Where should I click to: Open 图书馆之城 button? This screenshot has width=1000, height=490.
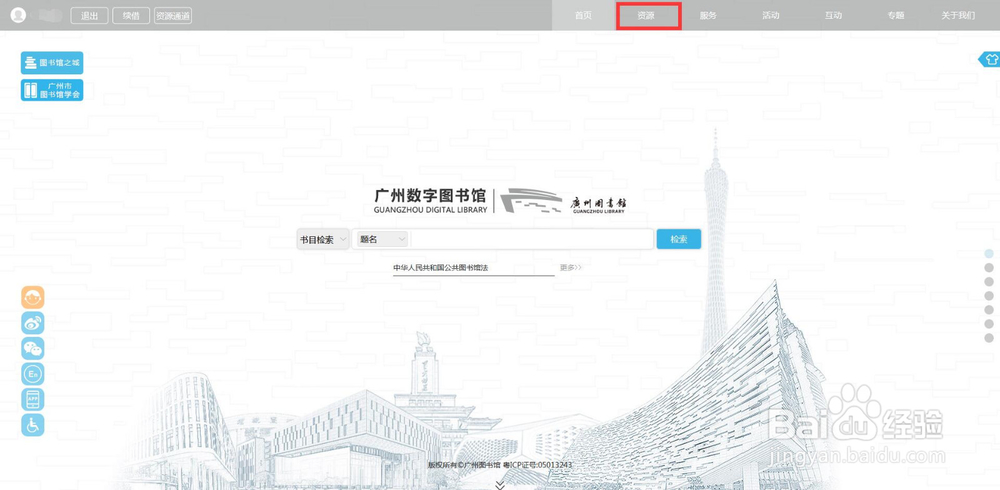(x=52, y=63)
